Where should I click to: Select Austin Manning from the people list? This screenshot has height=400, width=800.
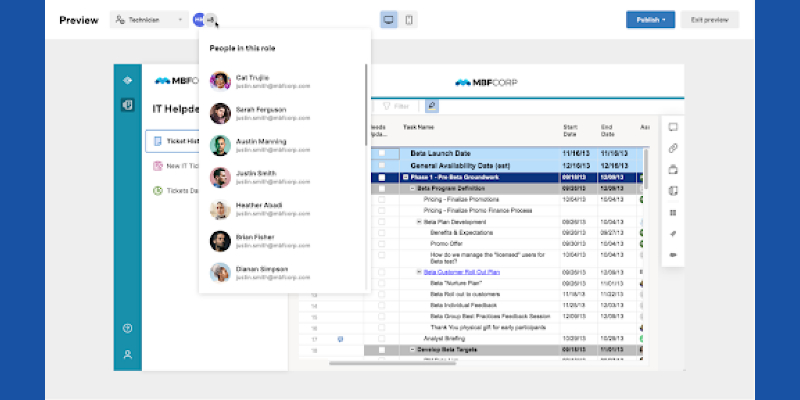click(258, 145)
